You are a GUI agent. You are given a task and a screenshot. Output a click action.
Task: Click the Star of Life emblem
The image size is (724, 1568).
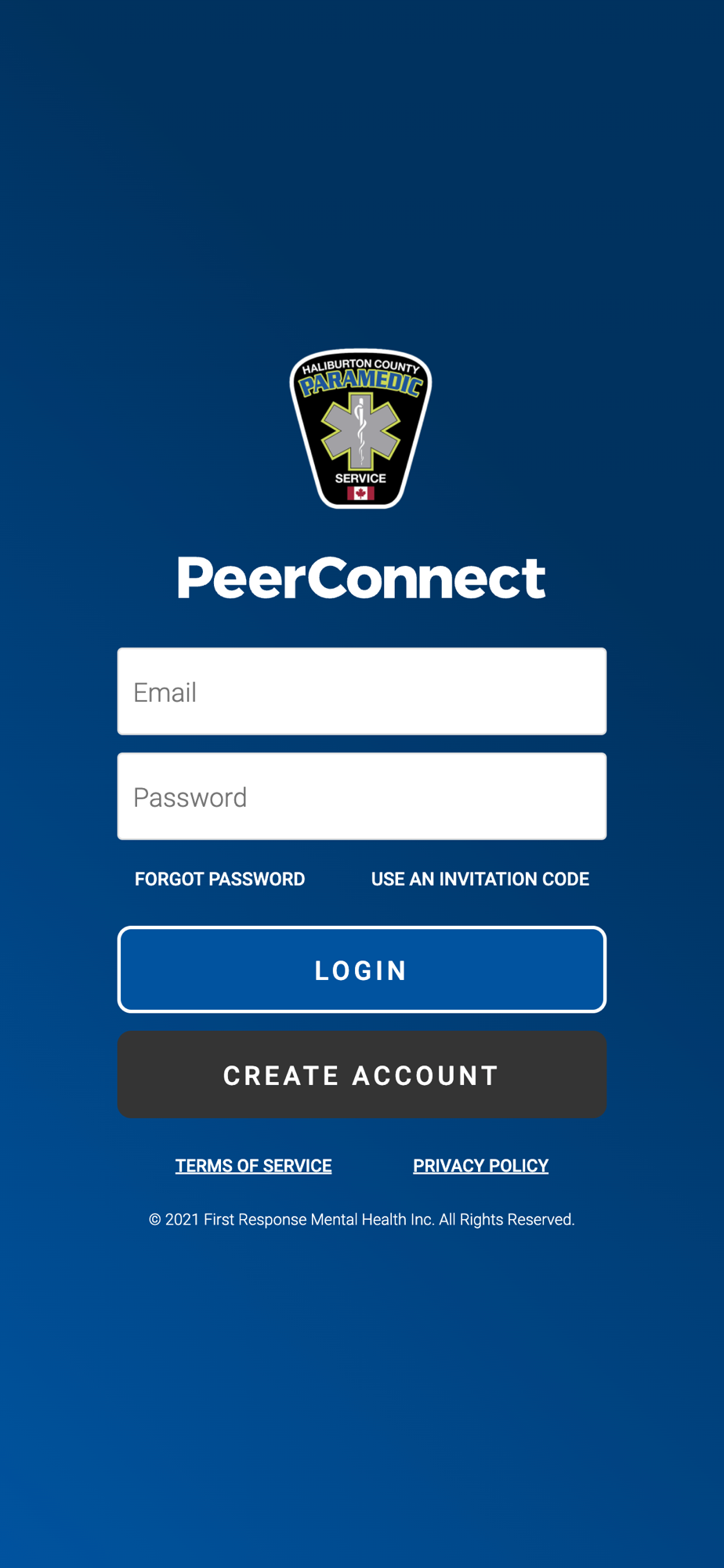(360, 431)
